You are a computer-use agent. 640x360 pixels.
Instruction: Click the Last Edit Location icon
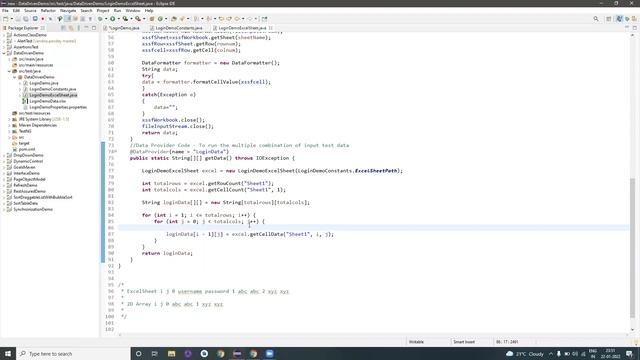coord(222,19)
